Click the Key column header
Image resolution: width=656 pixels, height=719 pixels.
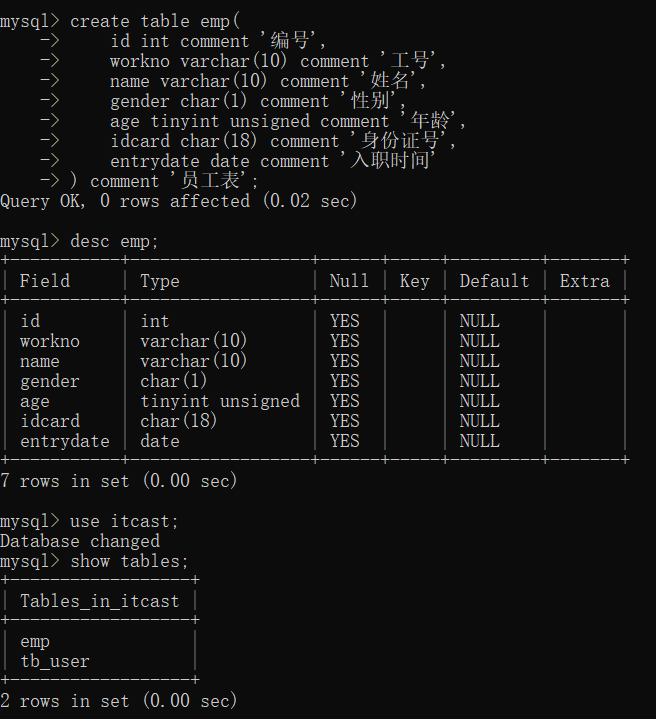(414, 281)
